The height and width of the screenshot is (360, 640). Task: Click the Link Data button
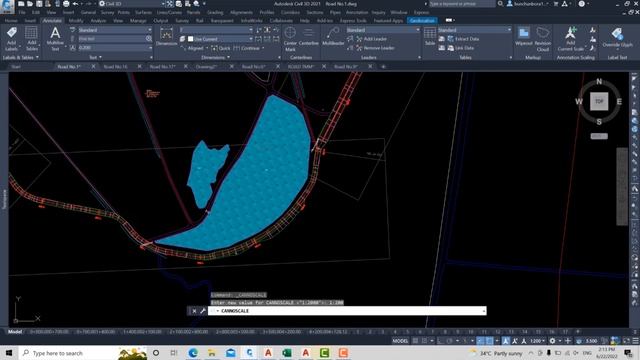[460, 48]
